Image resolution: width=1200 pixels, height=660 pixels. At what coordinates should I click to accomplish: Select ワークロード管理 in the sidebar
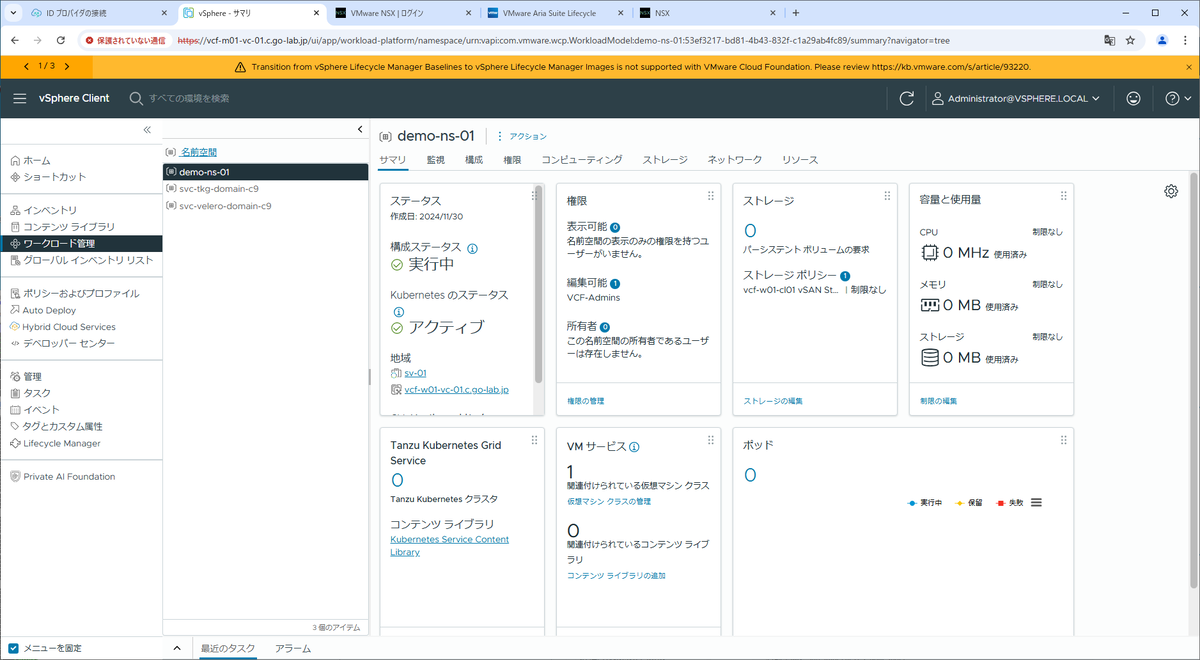click(x=80, y=243)
